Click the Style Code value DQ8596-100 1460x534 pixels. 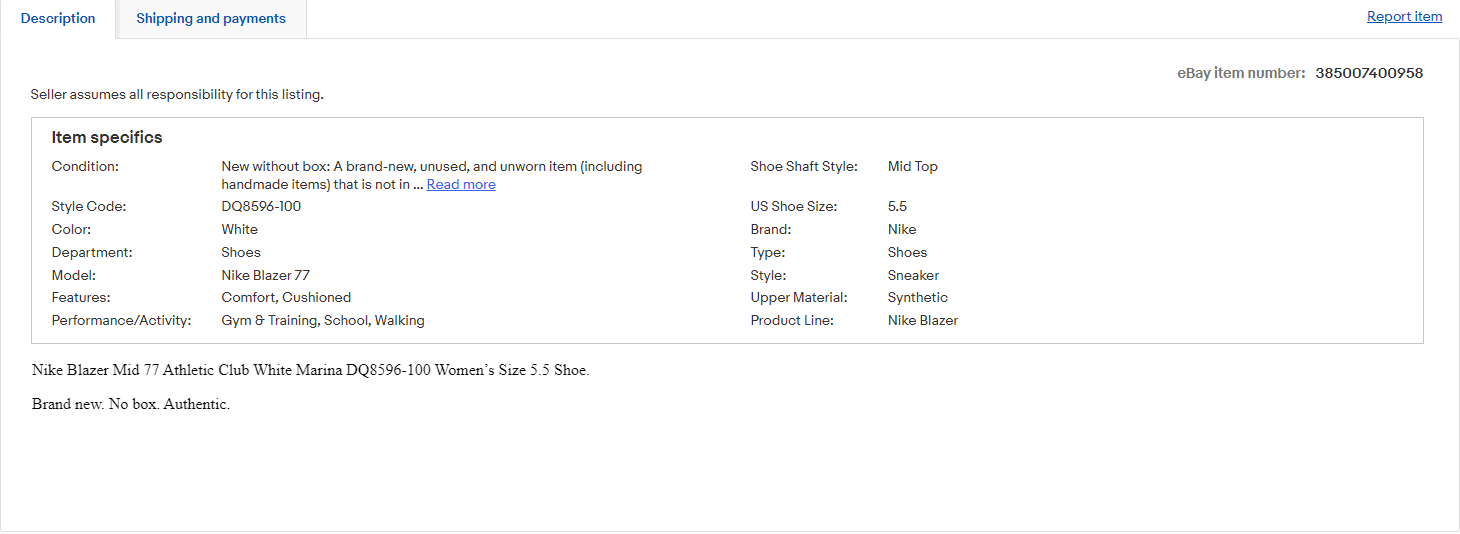tap(261, 207)
